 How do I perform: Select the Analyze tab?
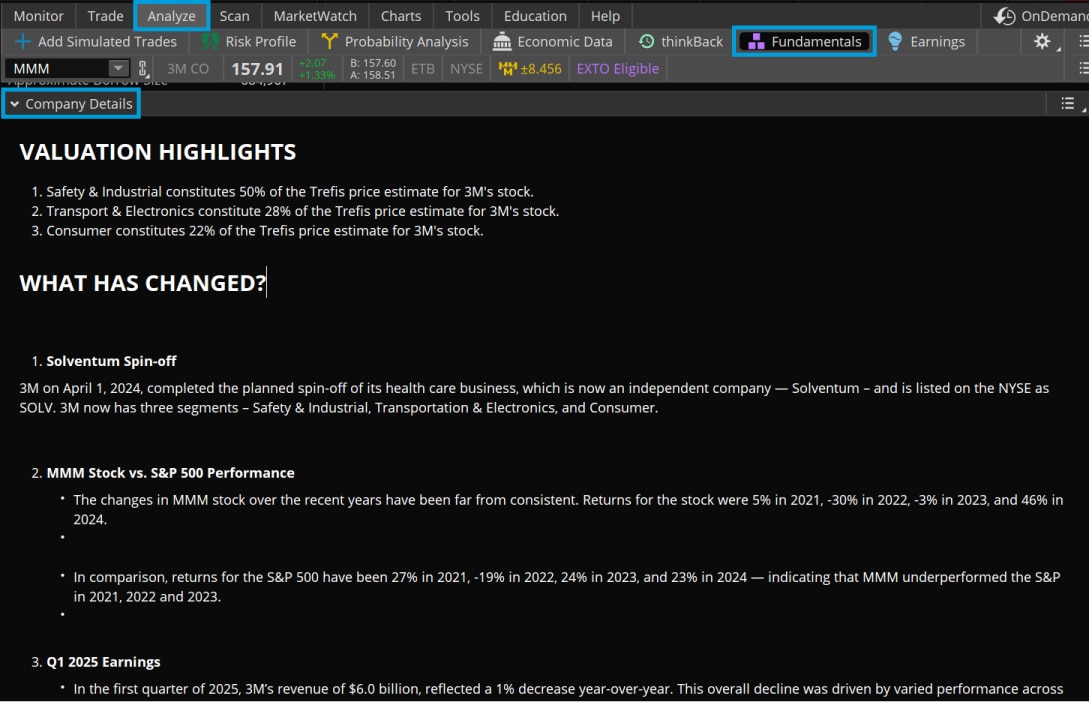pyautogui.click(x=172, y=15)
